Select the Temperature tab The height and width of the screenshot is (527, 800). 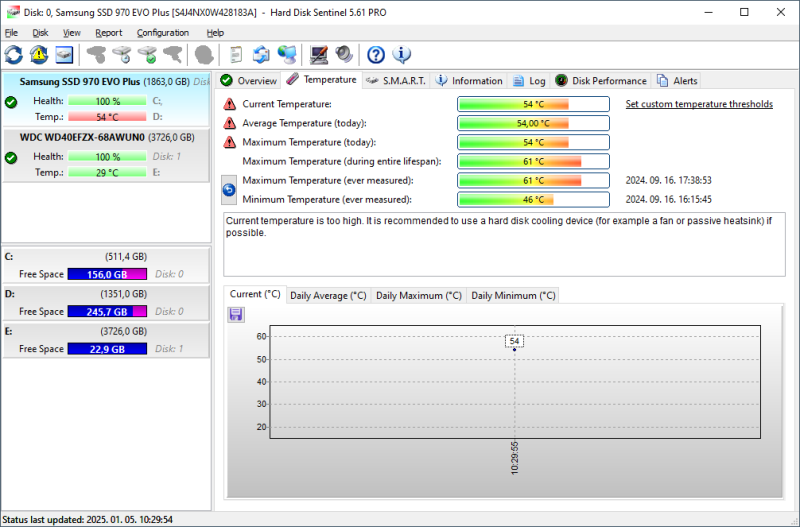point(321,80)
